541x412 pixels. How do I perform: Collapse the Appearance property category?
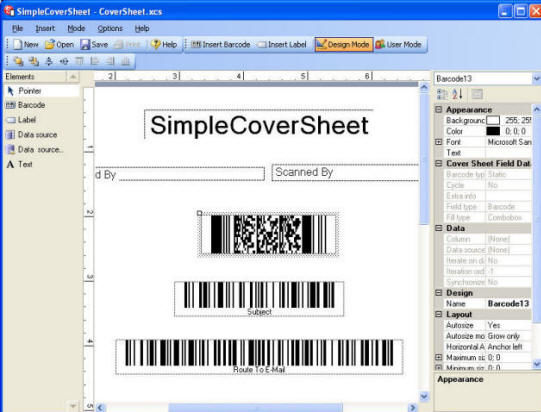click(439, 109)
